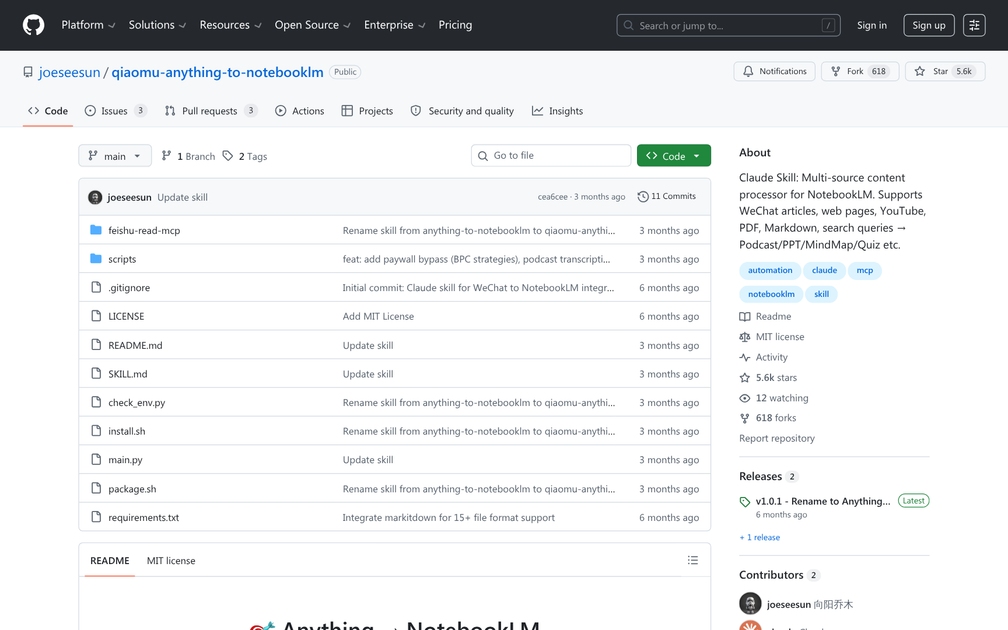Expand the Solutions dropdown

[158, 25]
